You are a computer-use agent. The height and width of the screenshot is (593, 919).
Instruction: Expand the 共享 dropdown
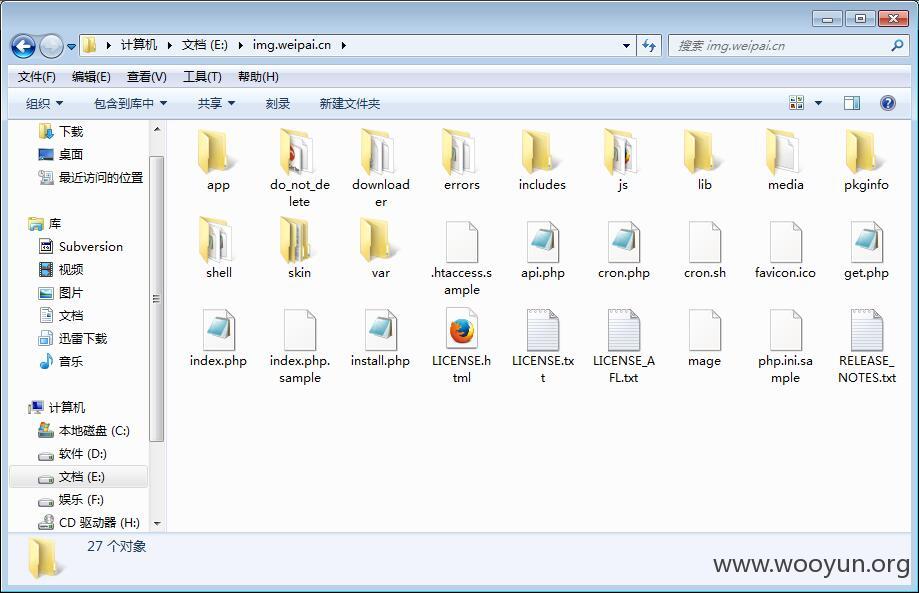(x=216, y=104)
